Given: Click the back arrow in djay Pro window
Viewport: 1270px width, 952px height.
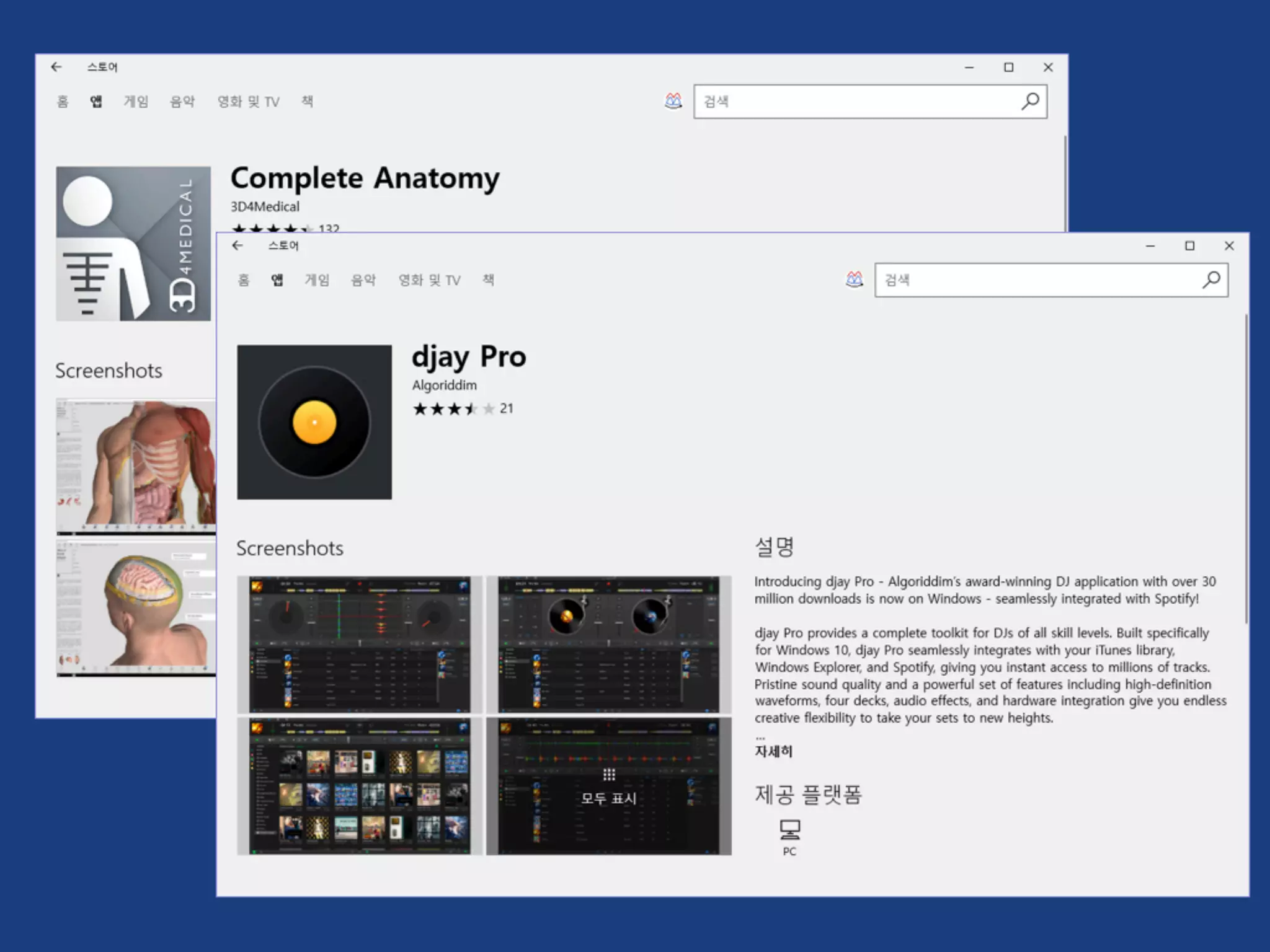Looking at the screenshot, I should tap(238, 245).
